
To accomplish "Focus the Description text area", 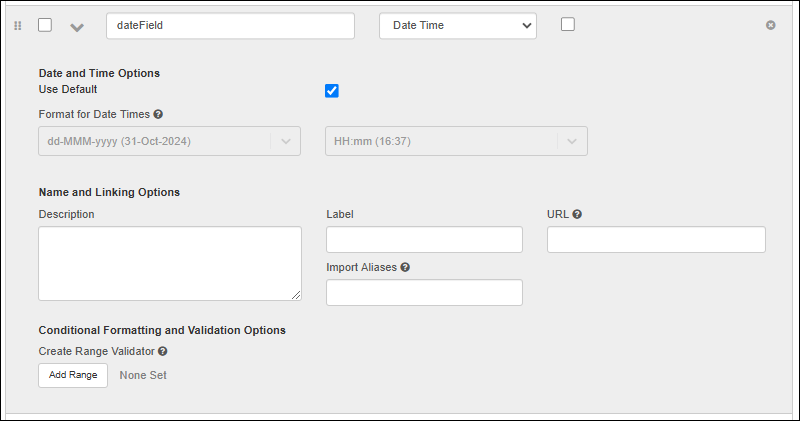I will click(x=169, y=262).
